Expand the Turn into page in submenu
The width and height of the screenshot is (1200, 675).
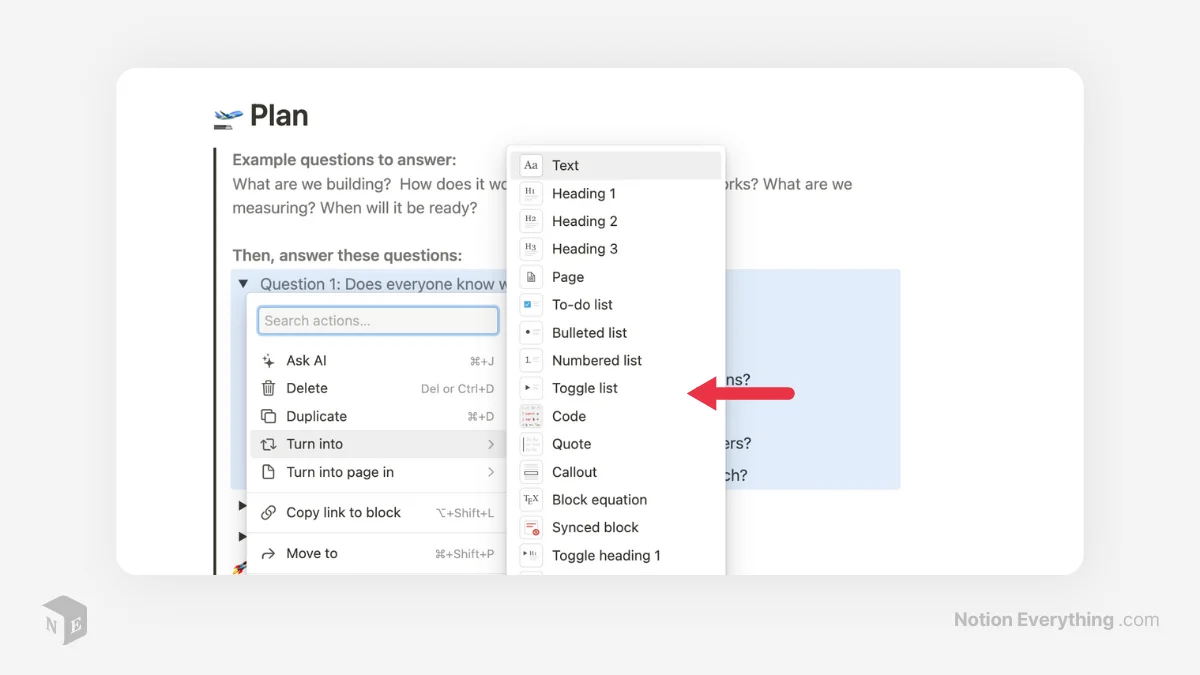491,471
